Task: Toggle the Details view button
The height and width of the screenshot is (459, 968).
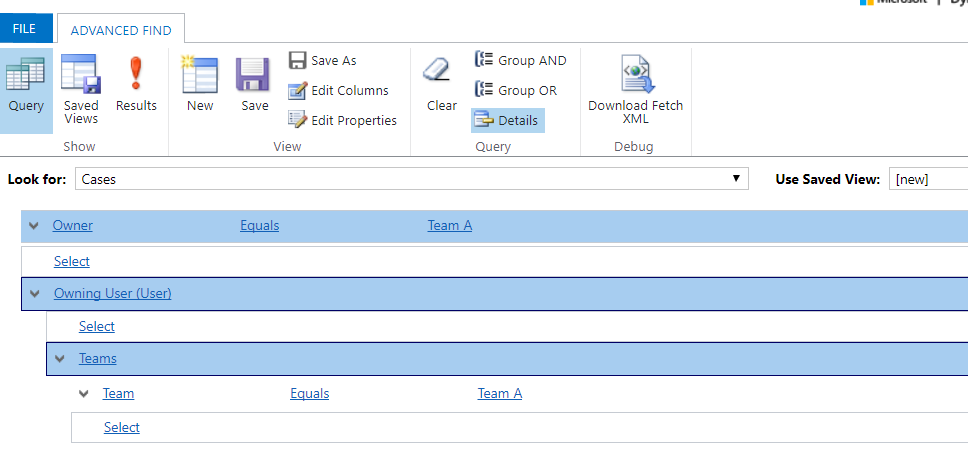Action: click(508, 121)
